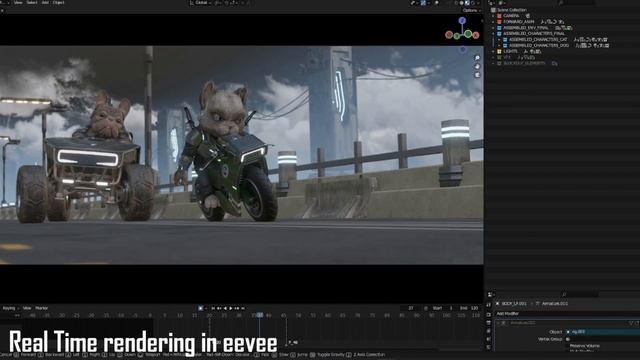Click the LIGHTS collection icon
Viewport: 640px width, 360px height.
(499, 52)
